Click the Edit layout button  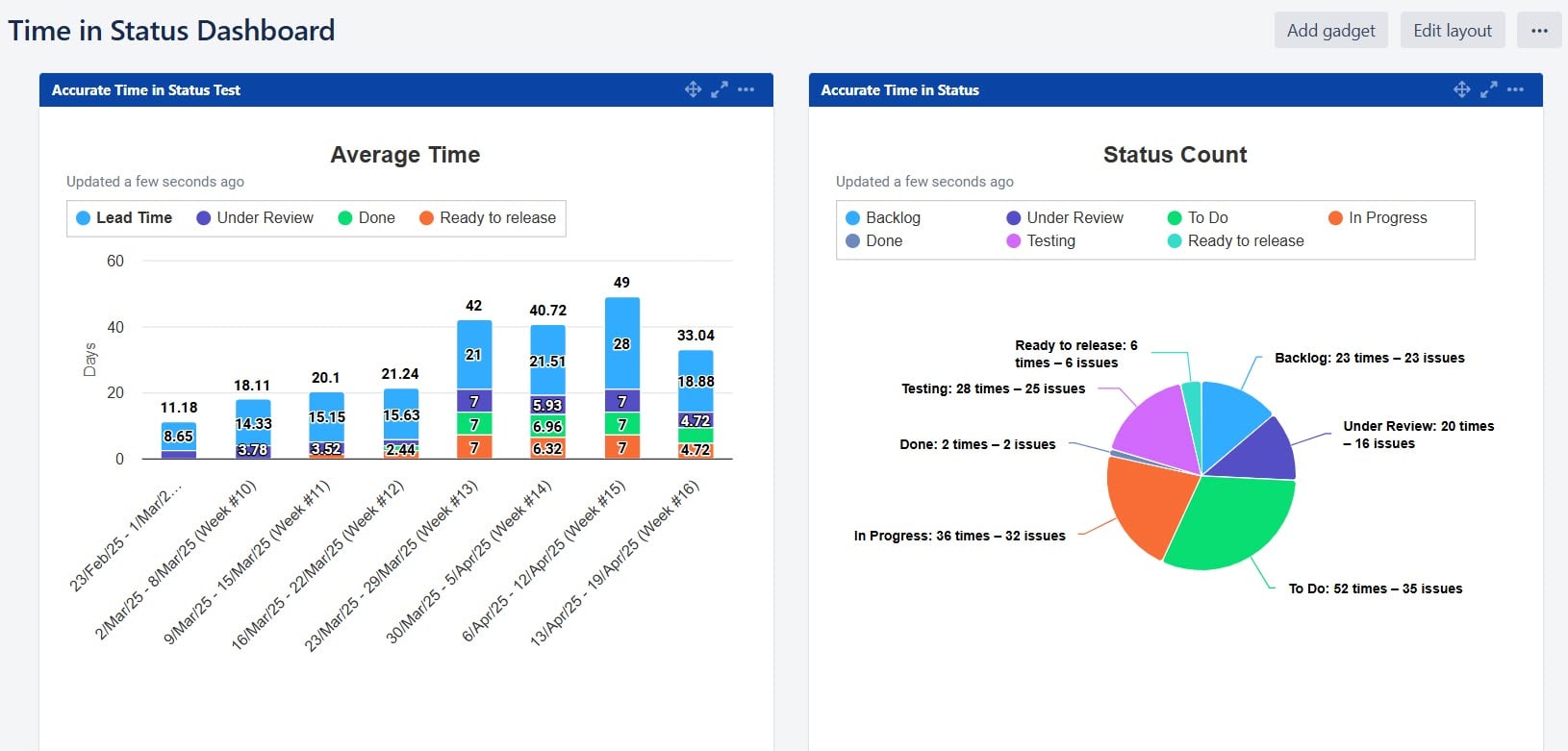[1453, 30]
